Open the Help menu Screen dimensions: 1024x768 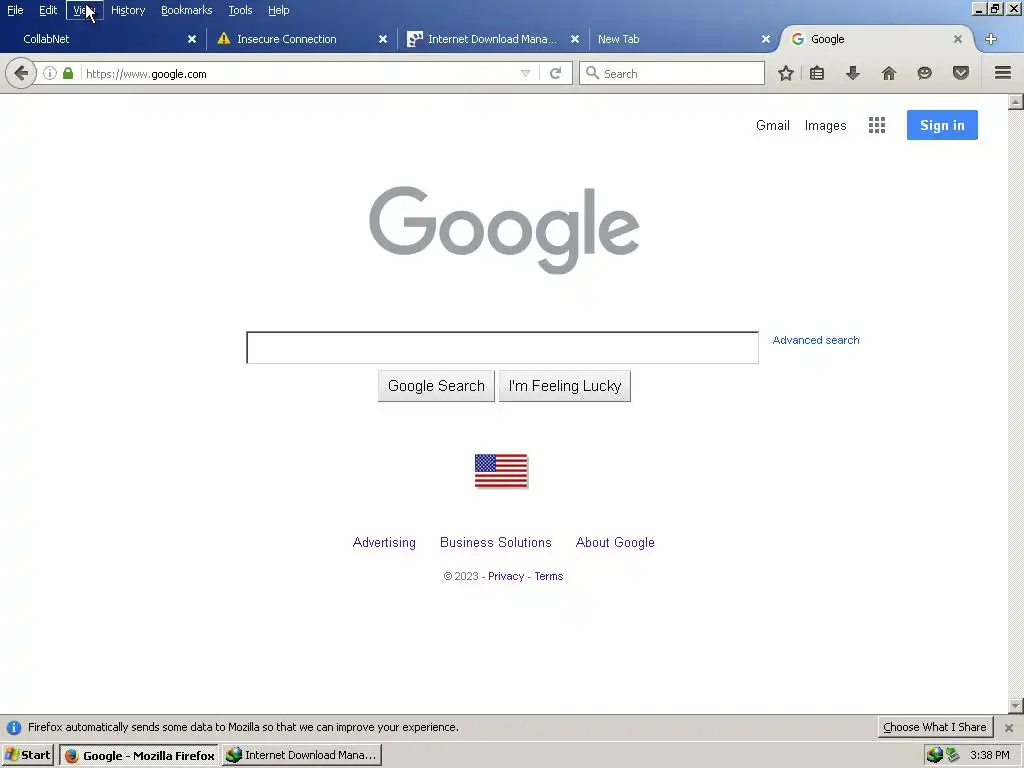[x=278, y=10]
